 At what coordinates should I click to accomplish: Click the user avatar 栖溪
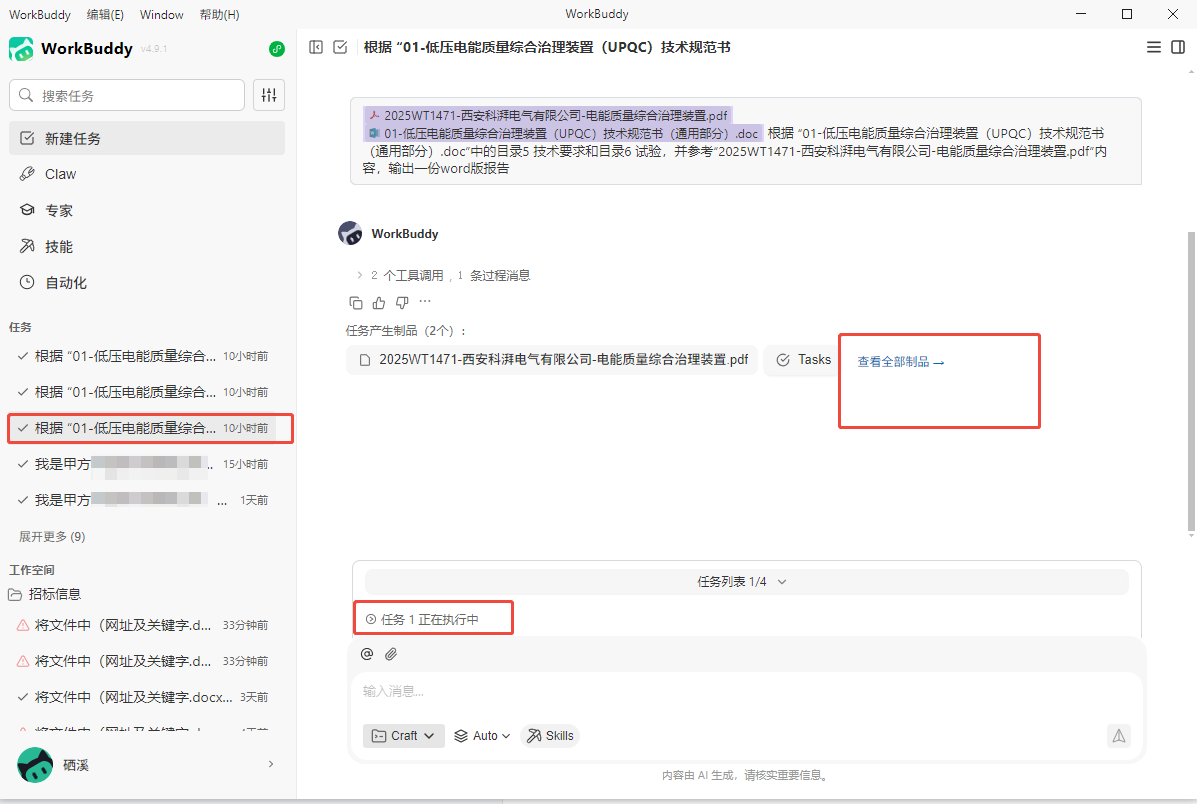35,764
